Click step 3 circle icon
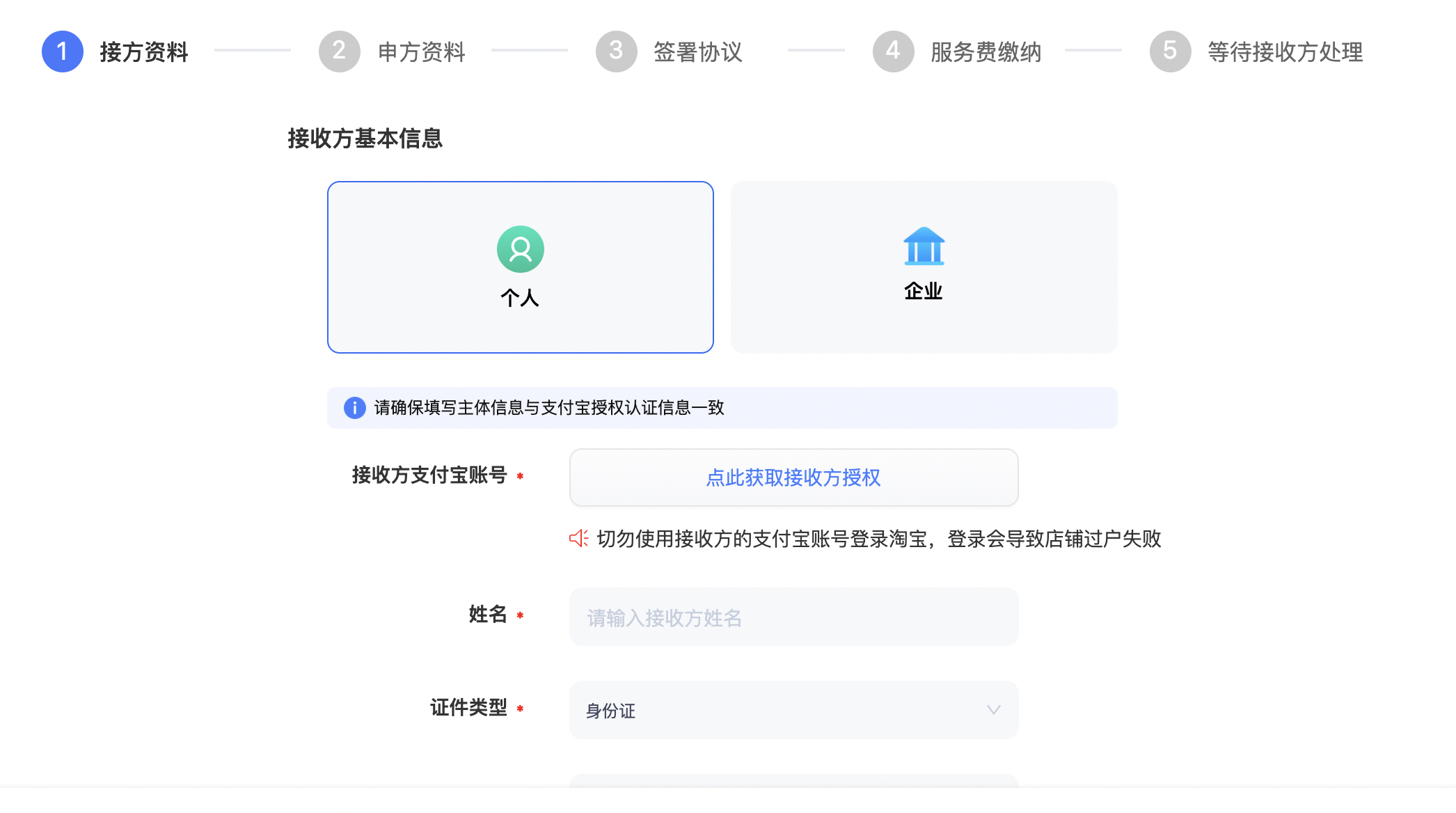Viewport: 1456px width, 813px height. 616,52
